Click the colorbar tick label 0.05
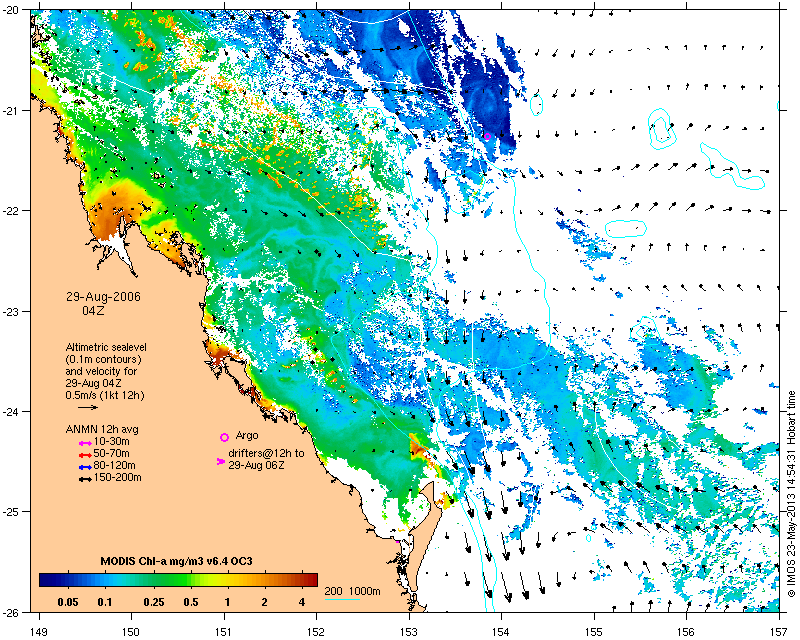This screenshot has height=640, width=800. (x=68, y=602)
